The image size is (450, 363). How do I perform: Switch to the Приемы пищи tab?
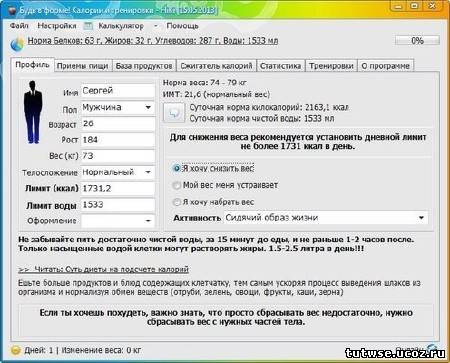[x=82, y=66]
